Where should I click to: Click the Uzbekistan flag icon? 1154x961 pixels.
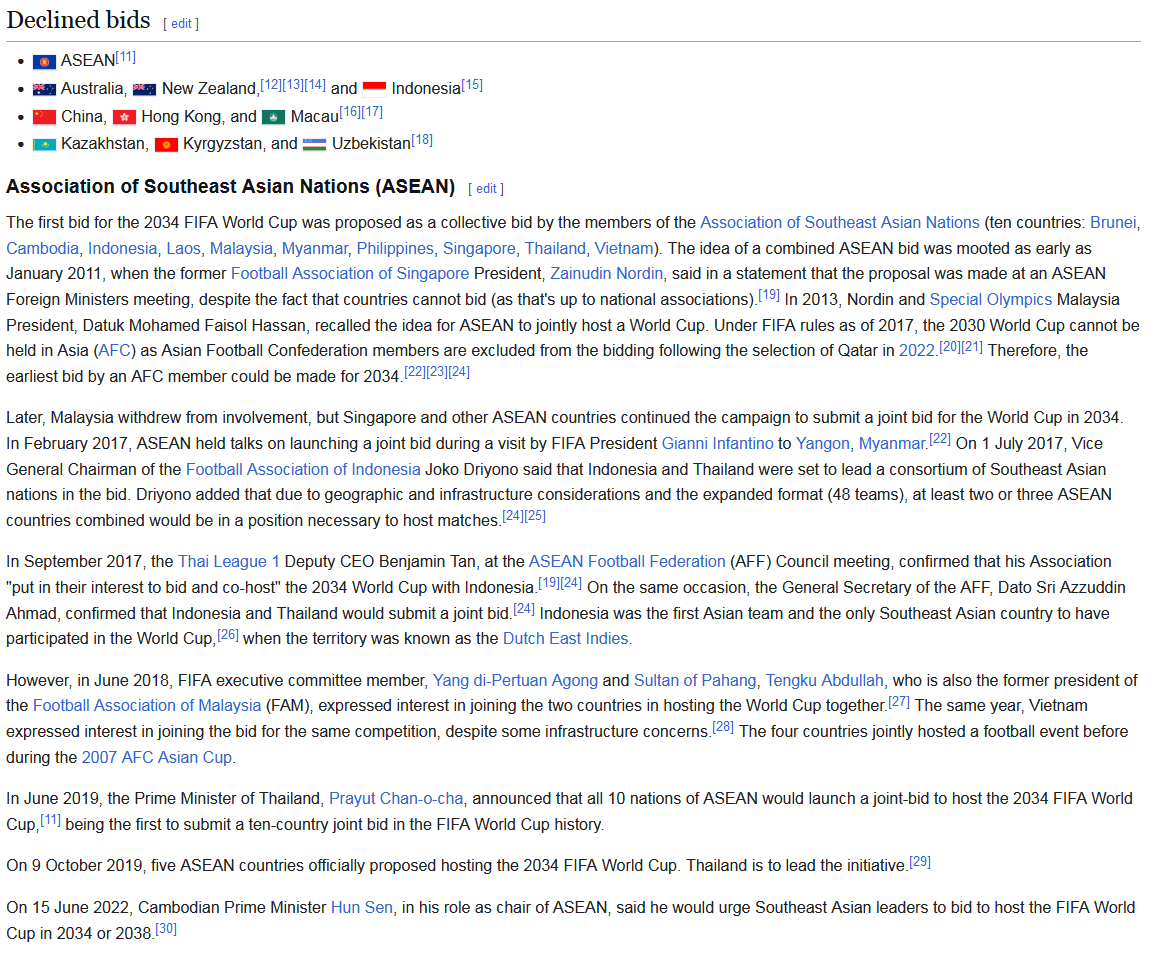tap(315, 144)
